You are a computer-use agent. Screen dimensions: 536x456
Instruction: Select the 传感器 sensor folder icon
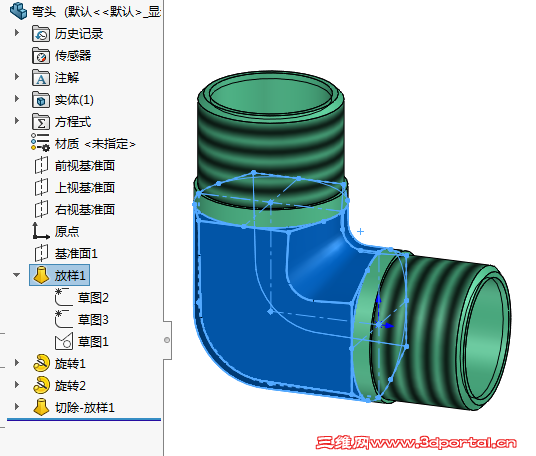pos(41,56)
